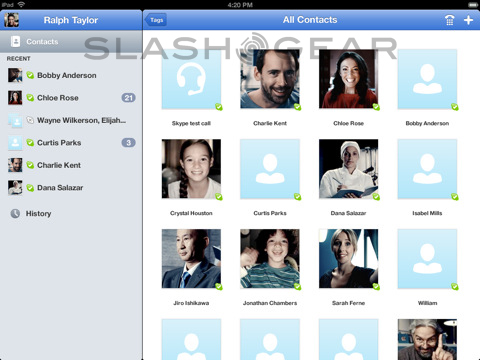
Task: Tap the plus add contact icon
Action: click(468, 20)
